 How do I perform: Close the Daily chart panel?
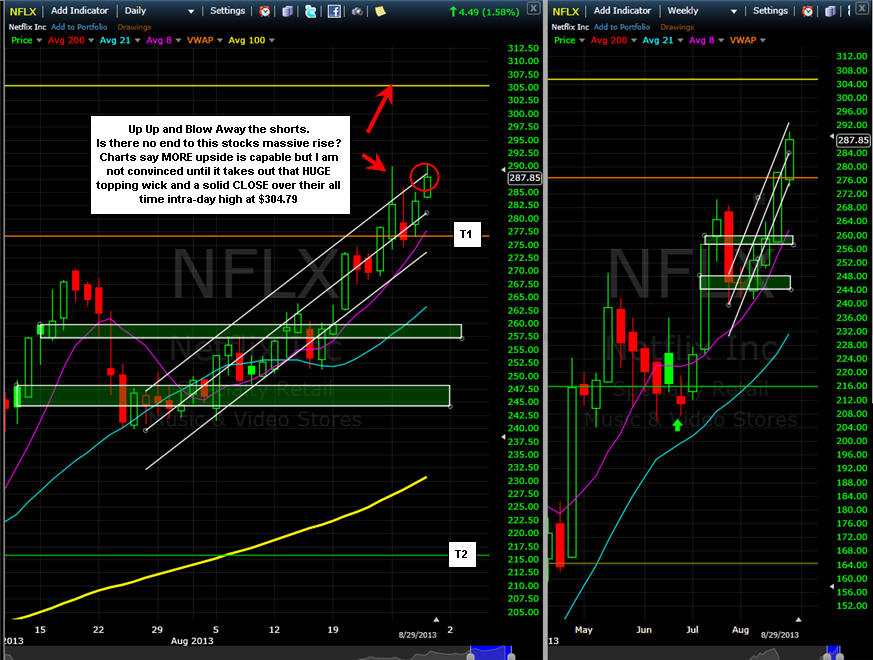point(533,8)
